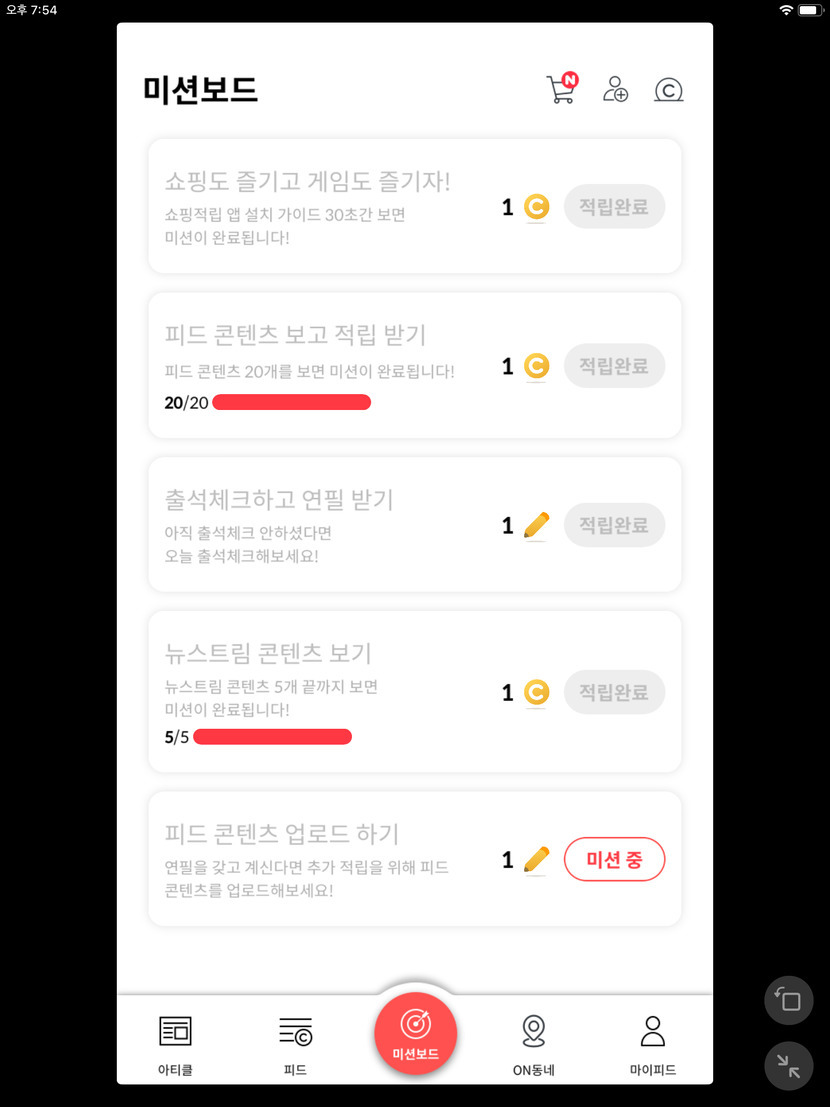
Task: Tap the coin icon on shopping mission
Action: click(537, 207)
